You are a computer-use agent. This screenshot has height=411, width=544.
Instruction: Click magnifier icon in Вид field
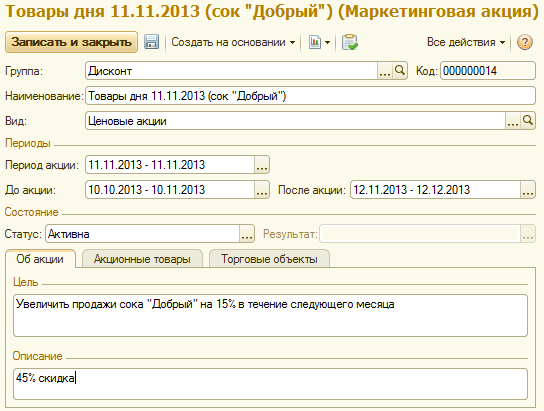click(x=528, y=121)
